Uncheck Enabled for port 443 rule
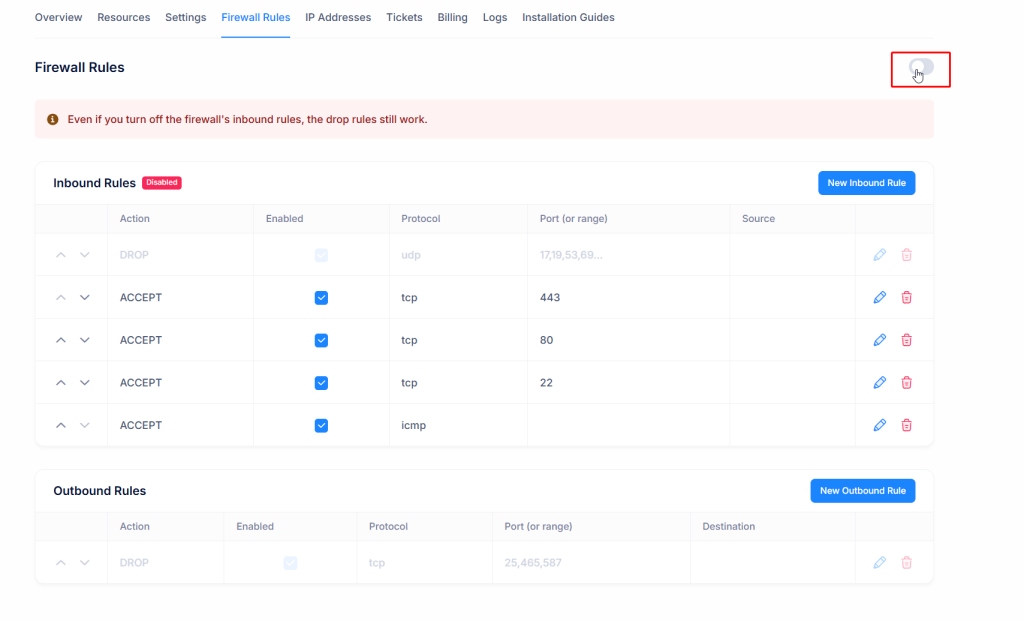The height and width of the screenshot is (621, 1024). (321, 298)
